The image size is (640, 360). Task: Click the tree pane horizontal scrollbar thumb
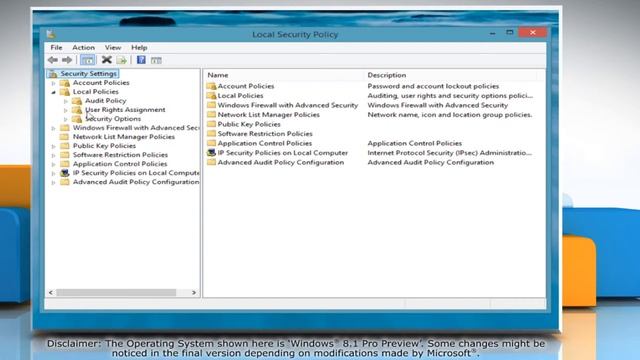click(116, 293)
